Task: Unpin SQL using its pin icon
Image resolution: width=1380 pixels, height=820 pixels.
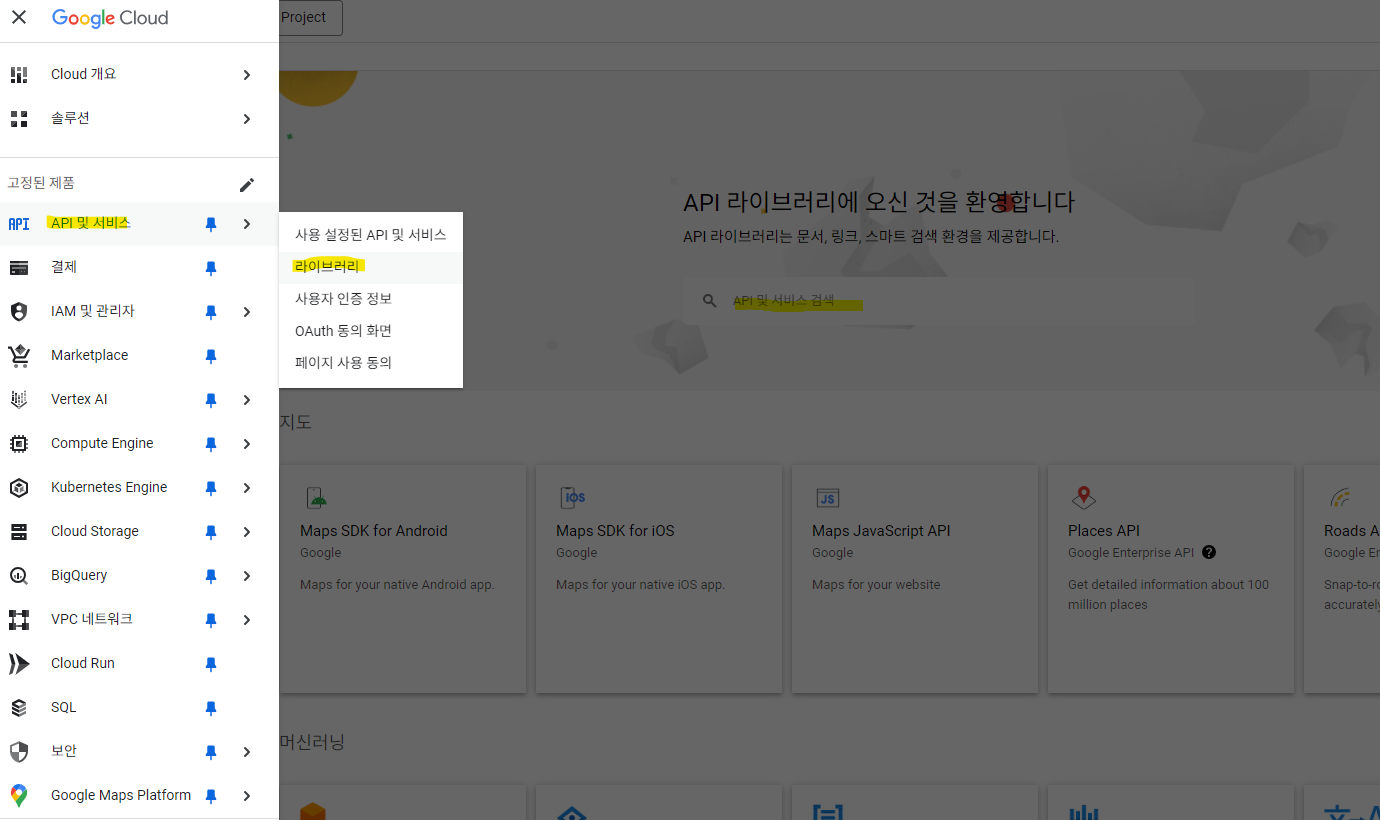Action: (x=211, y=708)
